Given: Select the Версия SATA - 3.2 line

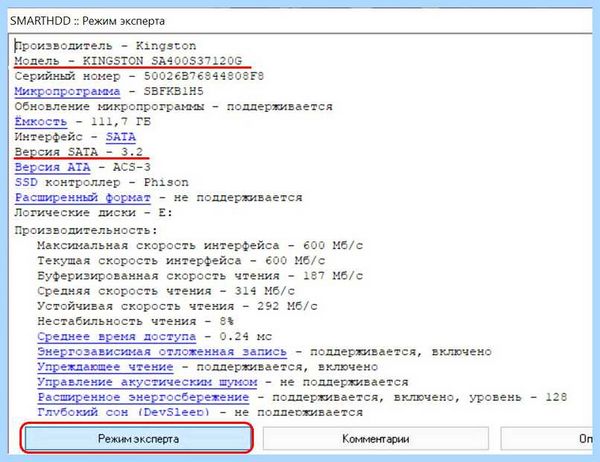Looking at the screenshot, I should [x=79, y=152].
